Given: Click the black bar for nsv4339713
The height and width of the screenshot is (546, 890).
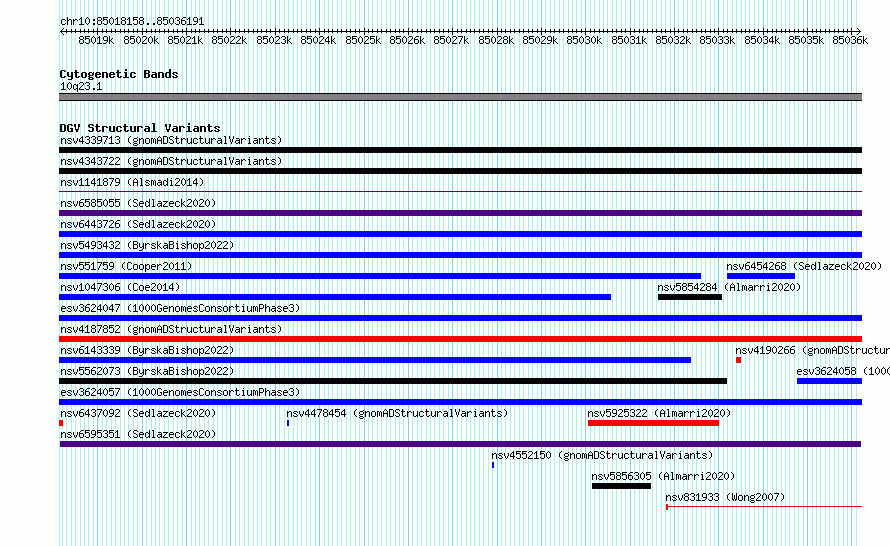Looking at the screenshot, I should [x=460, y=150].
